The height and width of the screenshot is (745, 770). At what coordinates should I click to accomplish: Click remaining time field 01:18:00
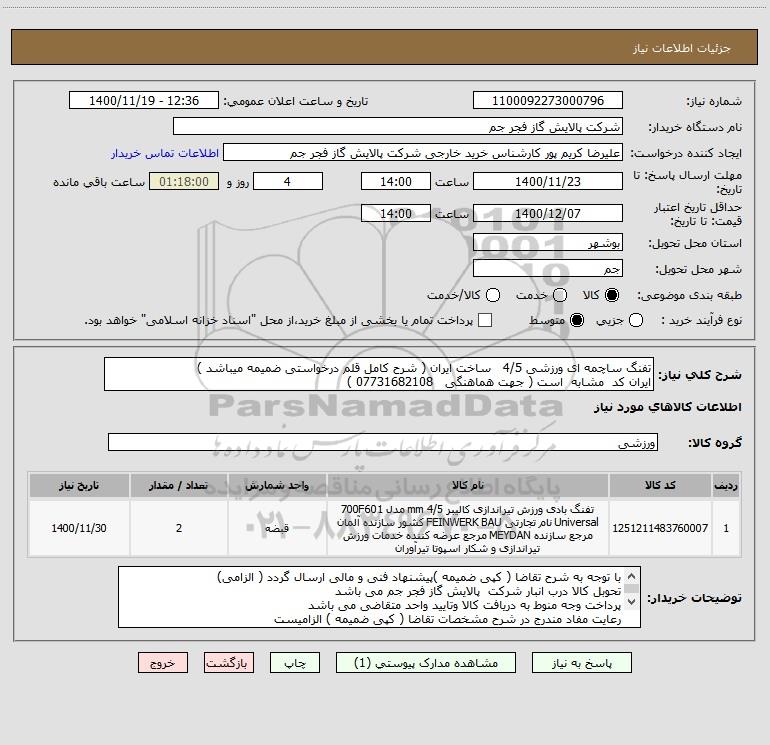click(184, 181)
